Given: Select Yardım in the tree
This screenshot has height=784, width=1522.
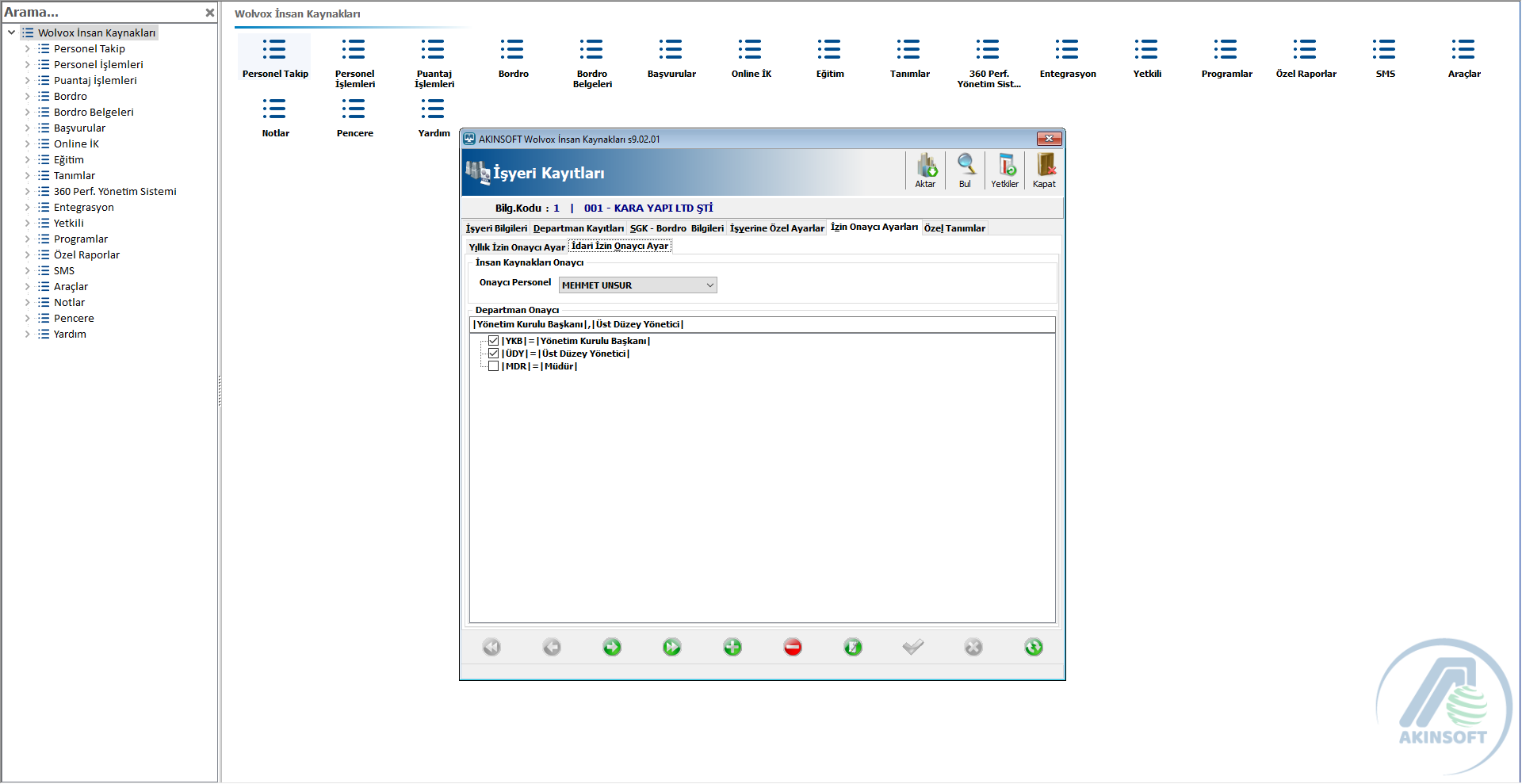Looking at the screenshot, I should [70, 334].
